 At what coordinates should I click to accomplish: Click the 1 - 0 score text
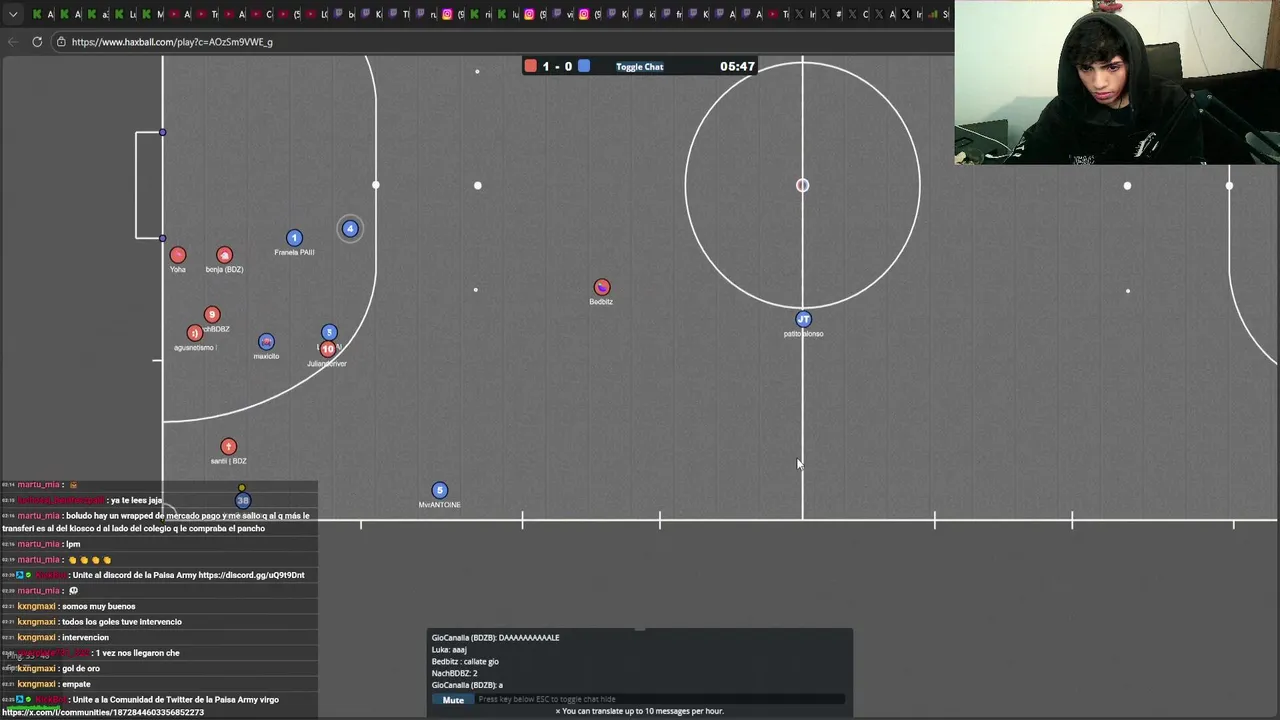click(557, 67)
